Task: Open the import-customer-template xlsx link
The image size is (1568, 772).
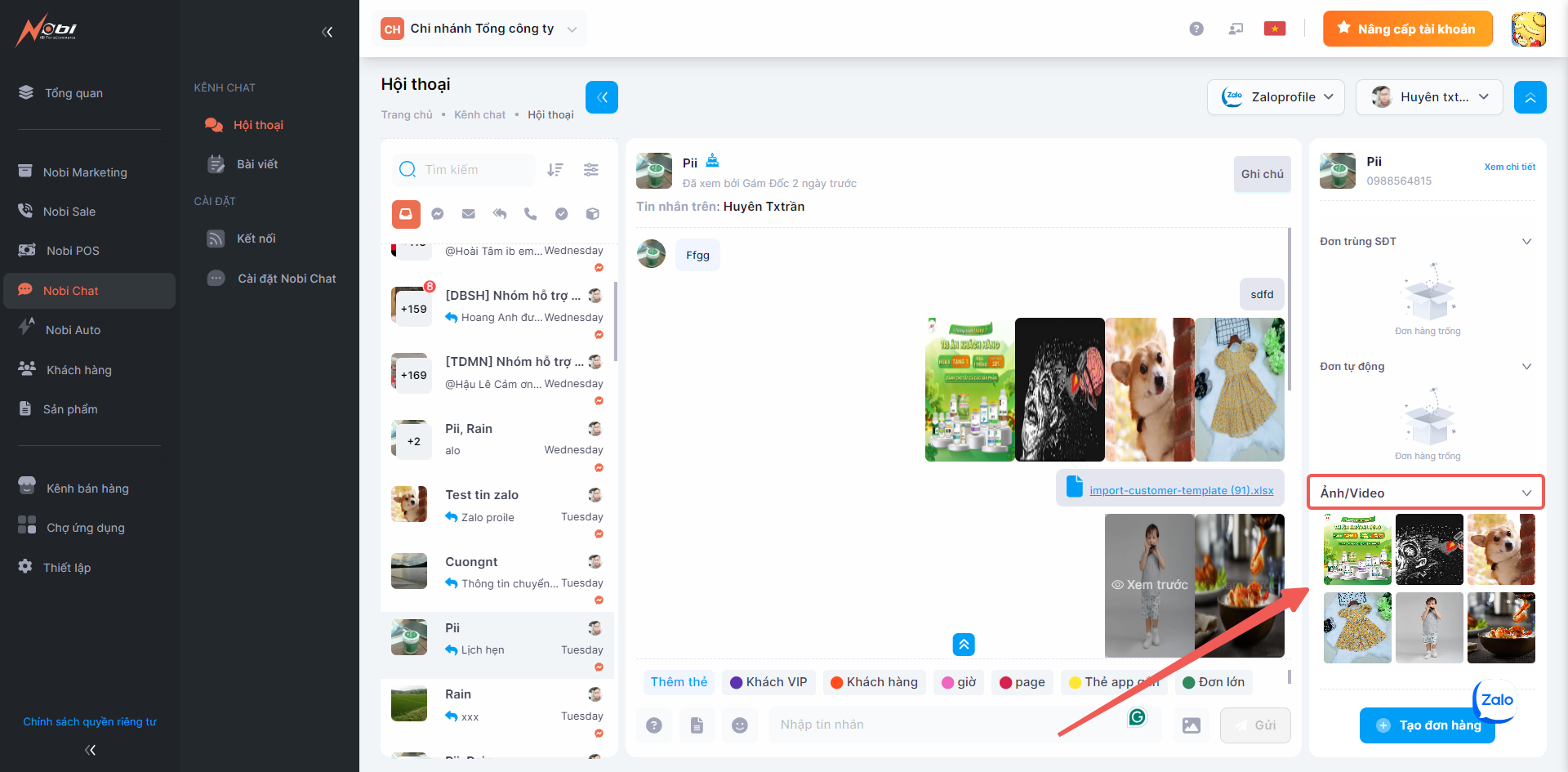Action: [x=1181, y=490]
